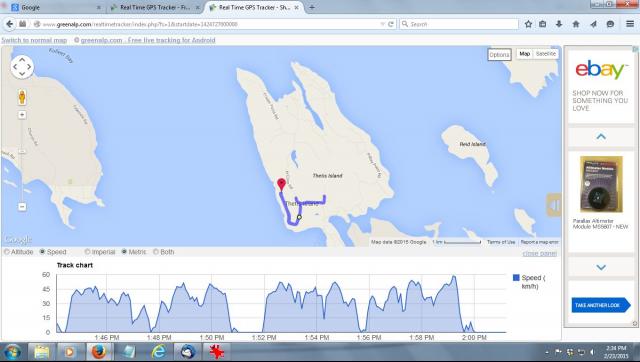640x362 pixels.
Task: Close the Google tab
Action: click(x=98, y=8)
